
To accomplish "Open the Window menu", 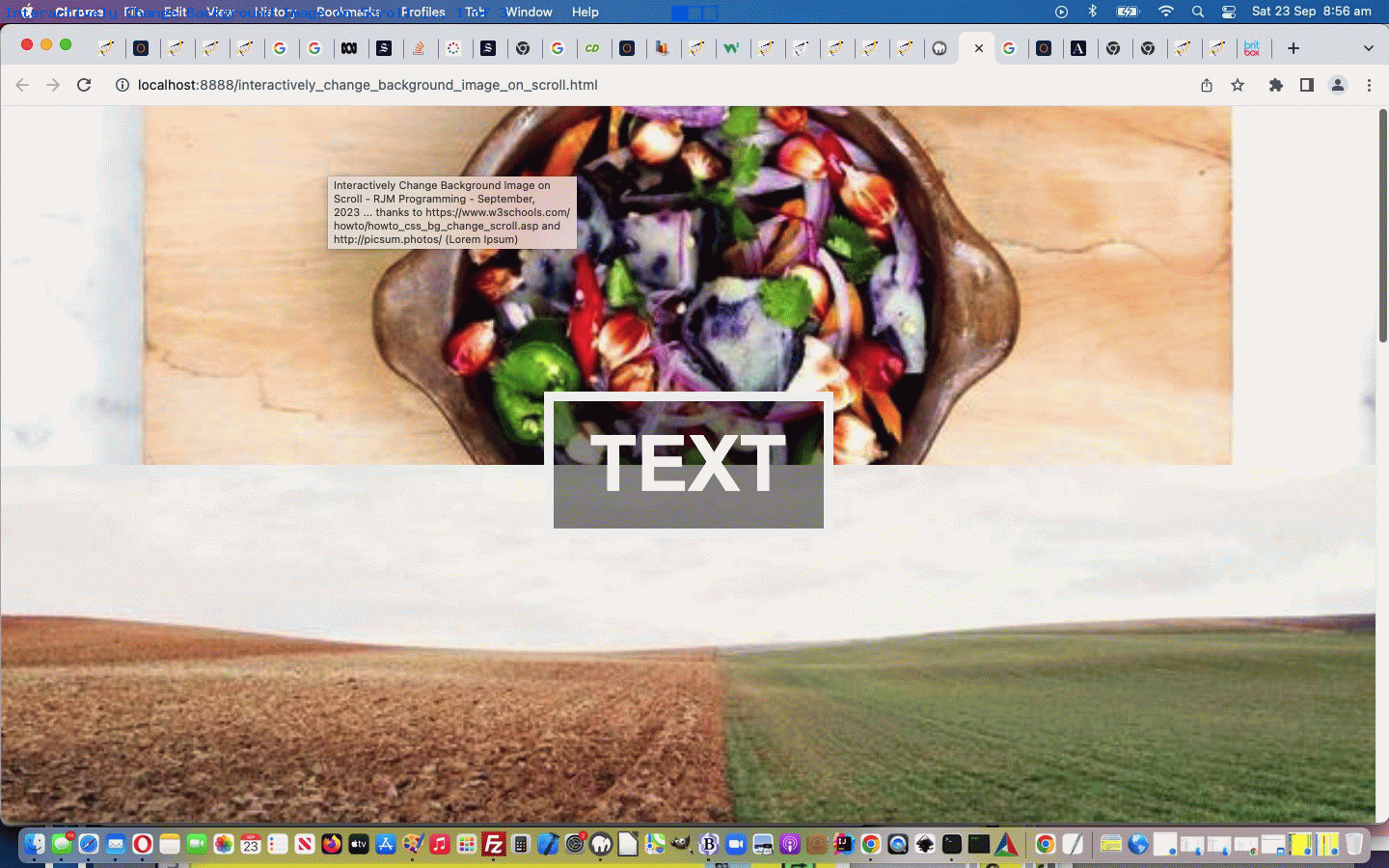I will pyautogui.click(x=529, y=12).
